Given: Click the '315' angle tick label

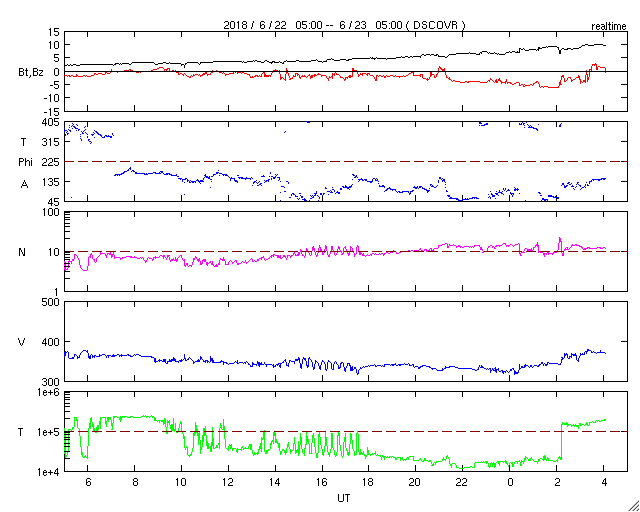Looking at the screenshot, I should 53,142.
